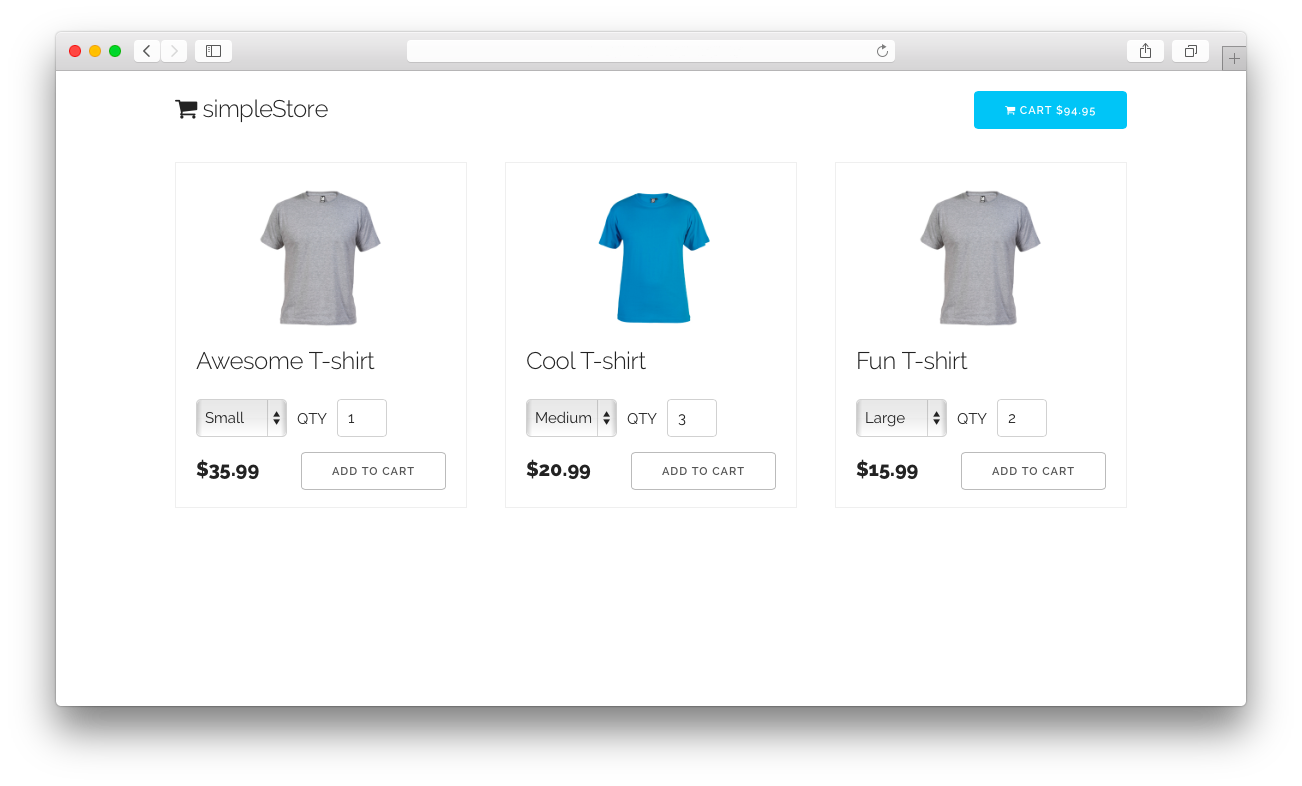Click the browser back arrow button

[x=147, y=51]
